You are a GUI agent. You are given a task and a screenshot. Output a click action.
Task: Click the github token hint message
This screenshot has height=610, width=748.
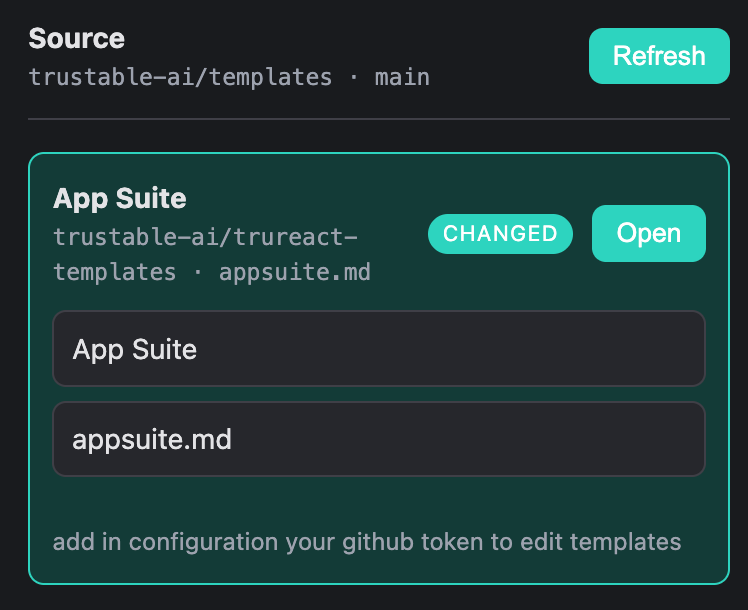[x=367, y=542]
